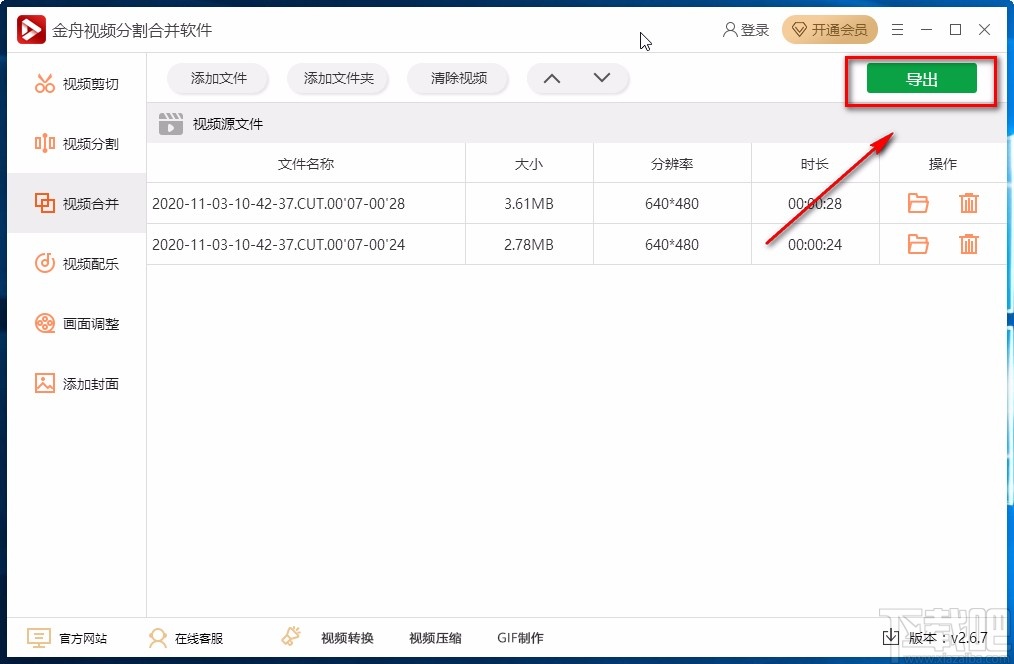Screen dimensions: 1014x664
Task: Open folder location of the 00'07-00'28 clip
Action: (x=917, y=203)
